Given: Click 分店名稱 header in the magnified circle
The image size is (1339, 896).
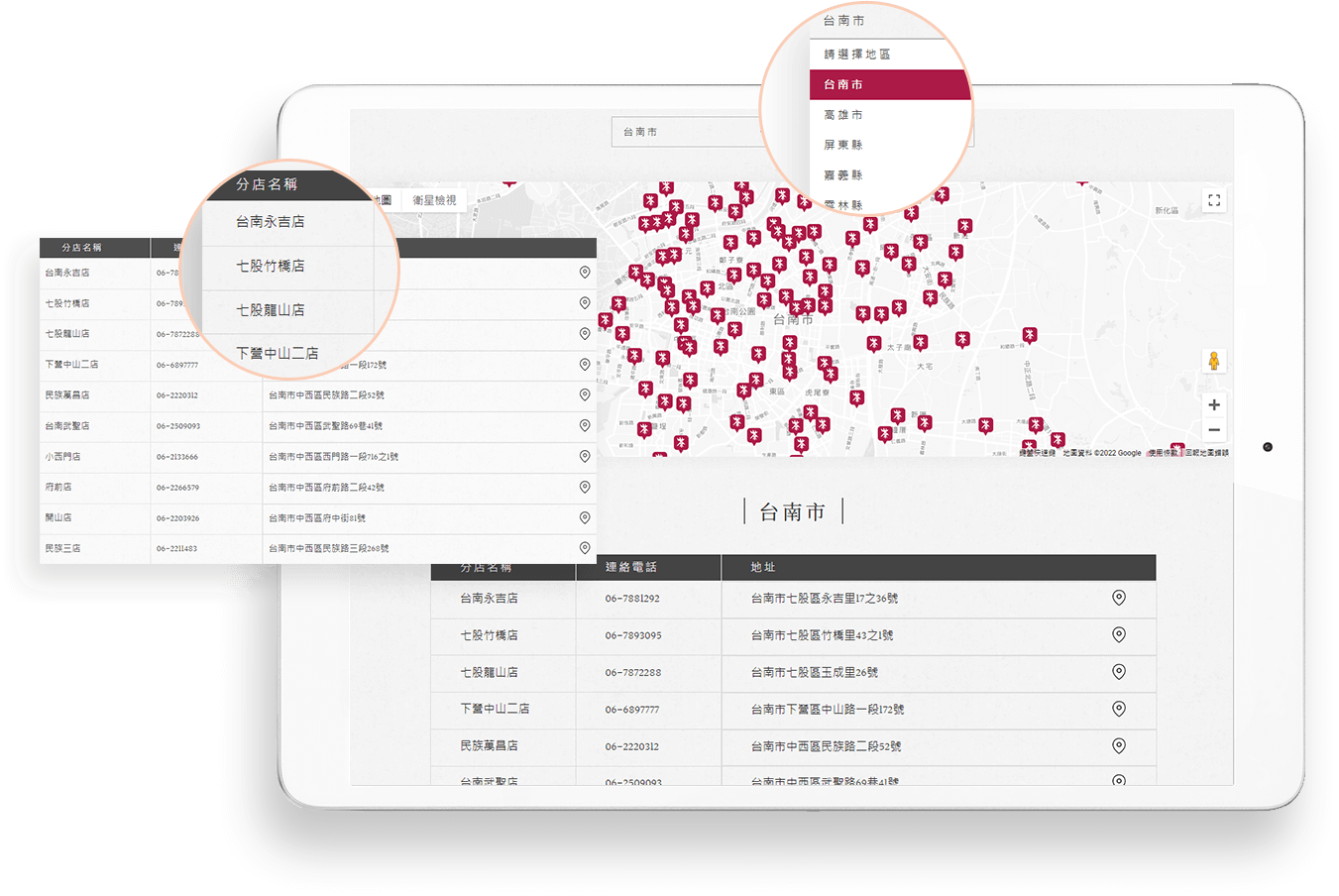Looking at the screenshot, I should point(266,184).
